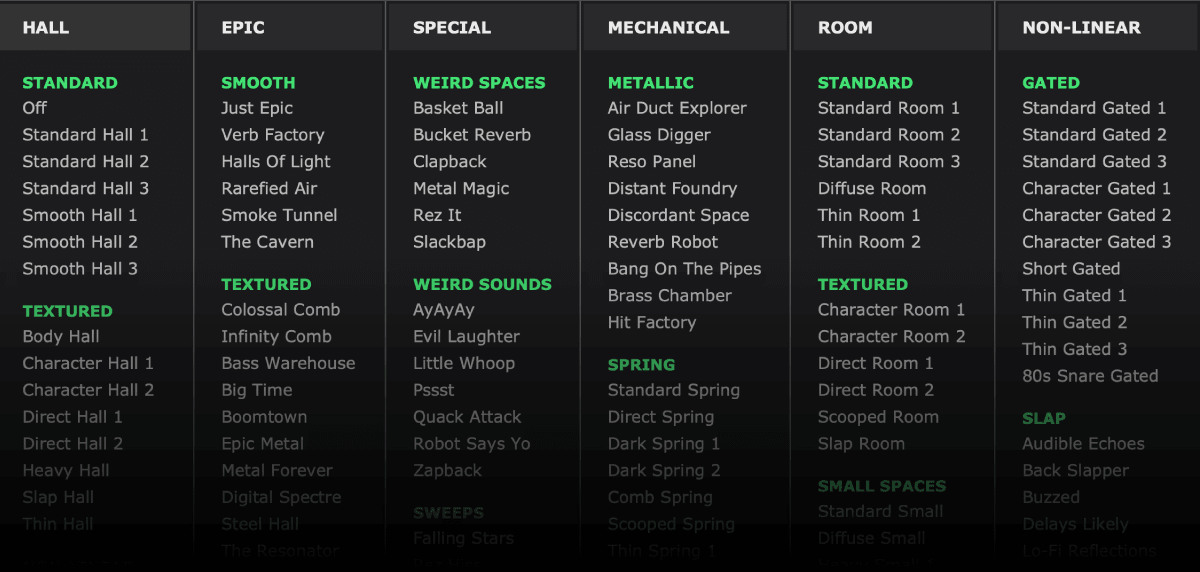
Task: Choose the Reverb Robot preset
Action: pos(663,242)
